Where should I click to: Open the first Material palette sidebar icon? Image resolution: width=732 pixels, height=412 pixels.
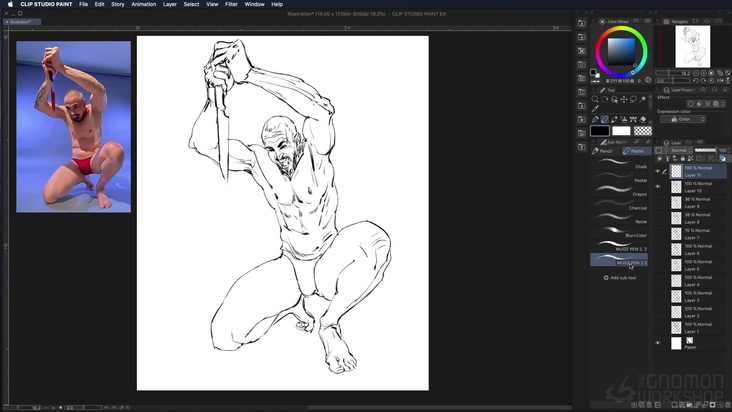582,23
